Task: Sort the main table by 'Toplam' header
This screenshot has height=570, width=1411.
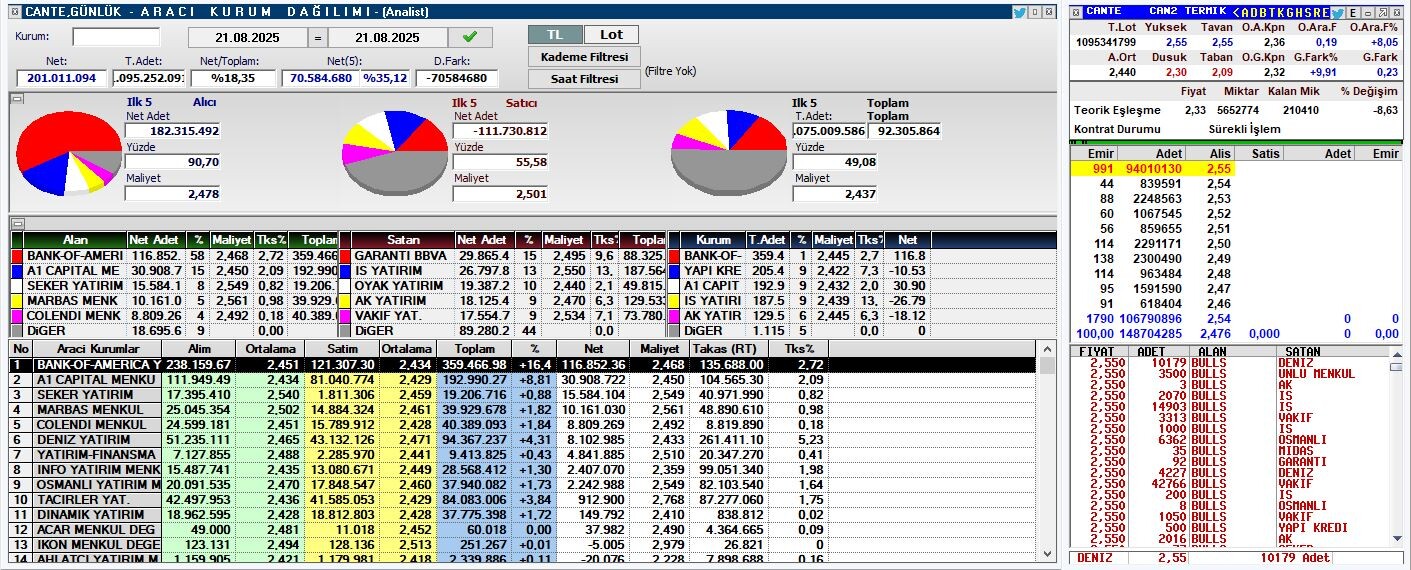Action: (475, 349)
